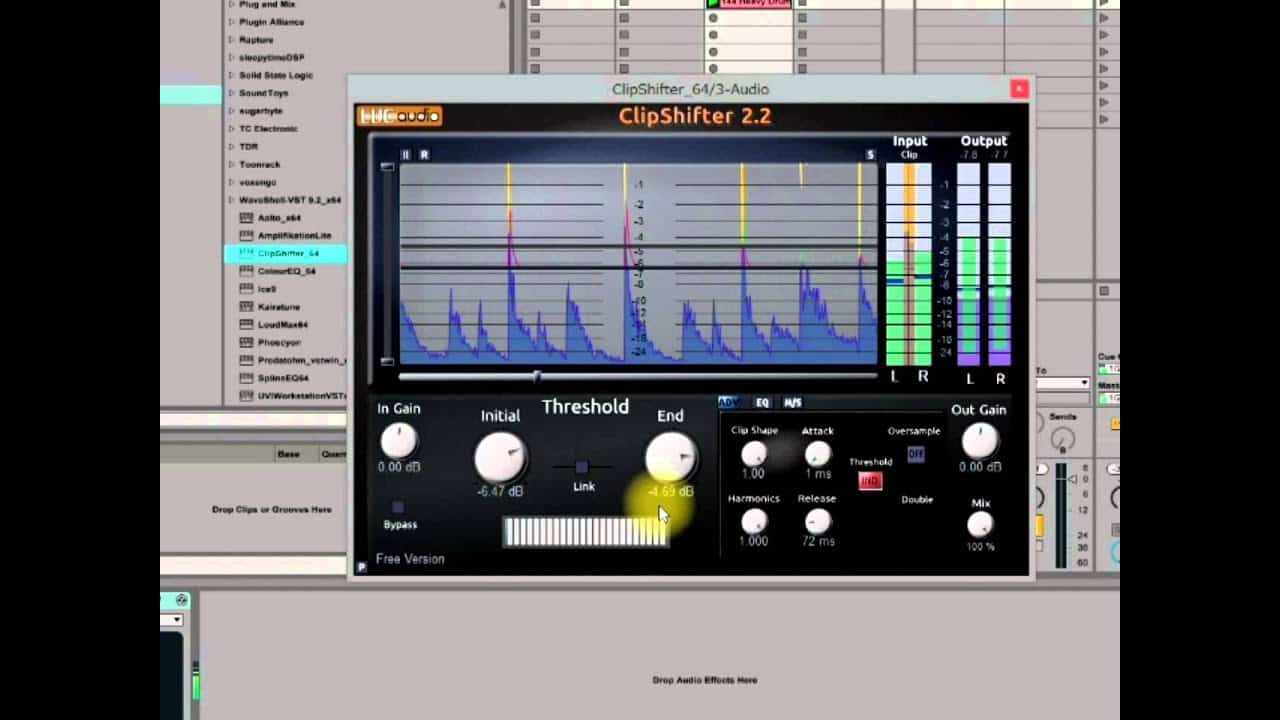Enable Oversample by clicking the OFF switch
This screenshot has width=1280, height=720.
tap(915, 454)
